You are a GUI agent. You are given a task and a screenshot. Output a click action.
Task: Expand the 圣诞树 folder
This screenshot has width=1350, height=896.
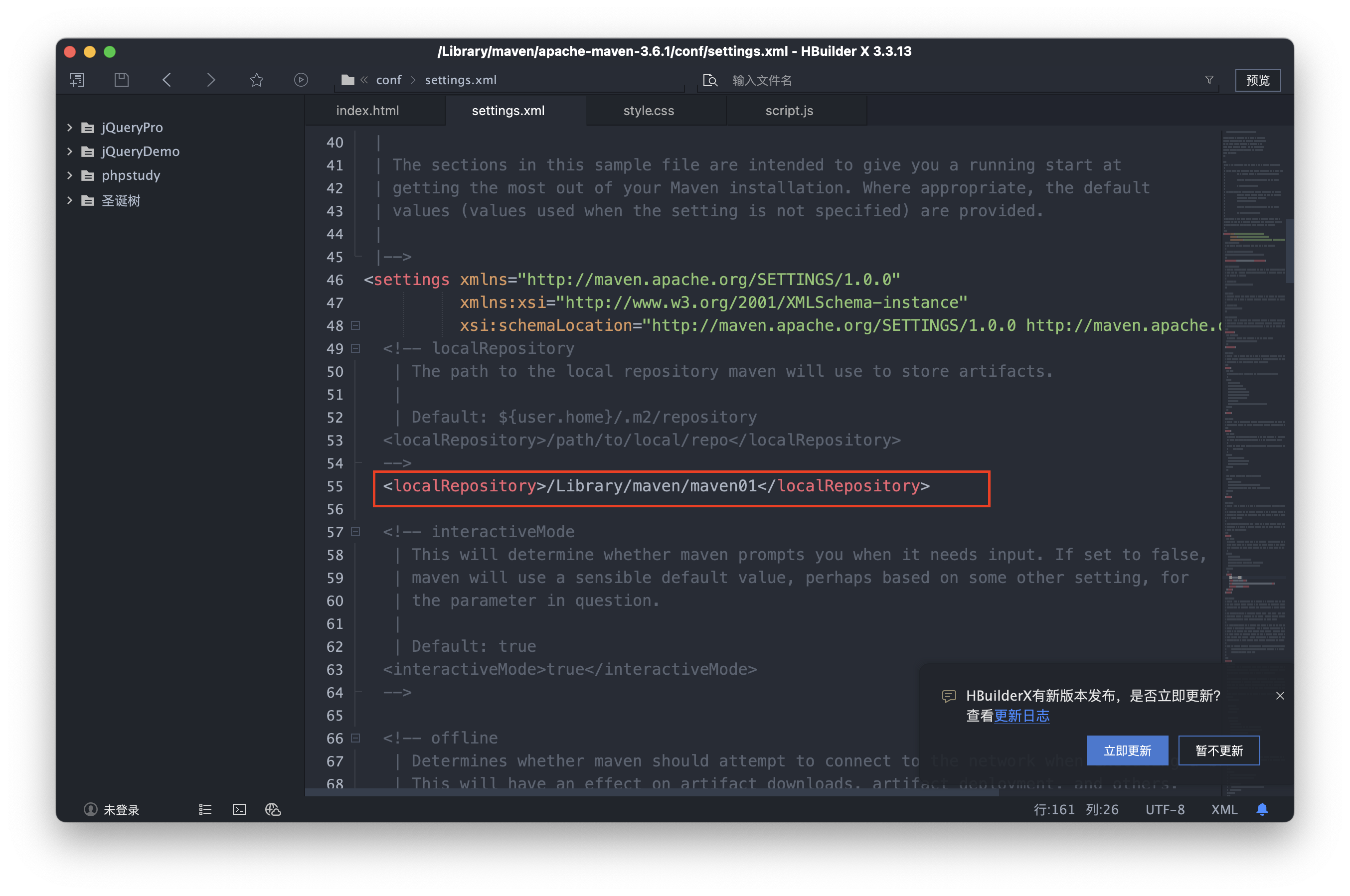pyautogui.click(x=70, y=200)
